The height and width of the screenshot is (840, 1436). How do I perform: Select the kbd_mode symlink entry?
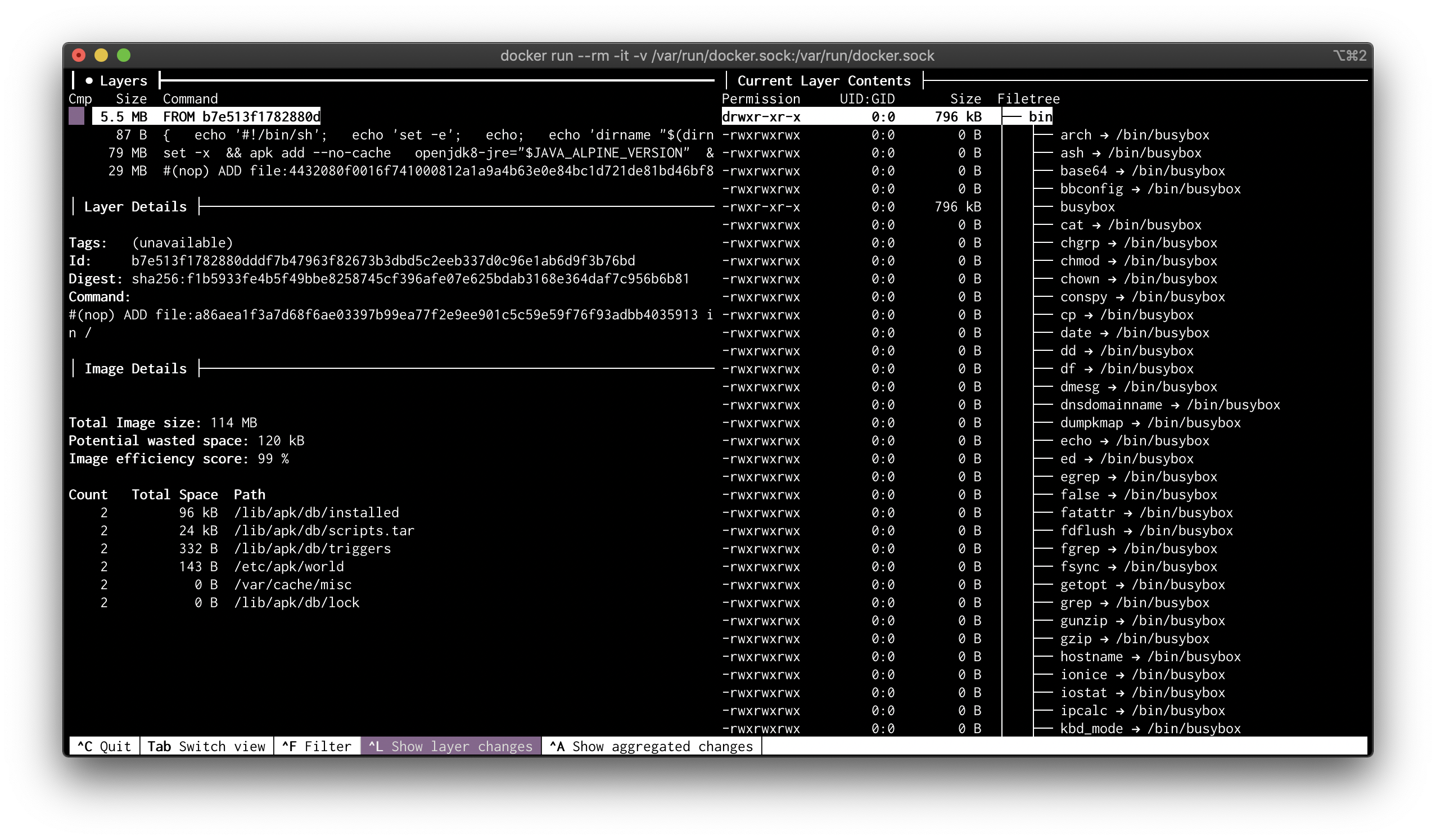1149,729
